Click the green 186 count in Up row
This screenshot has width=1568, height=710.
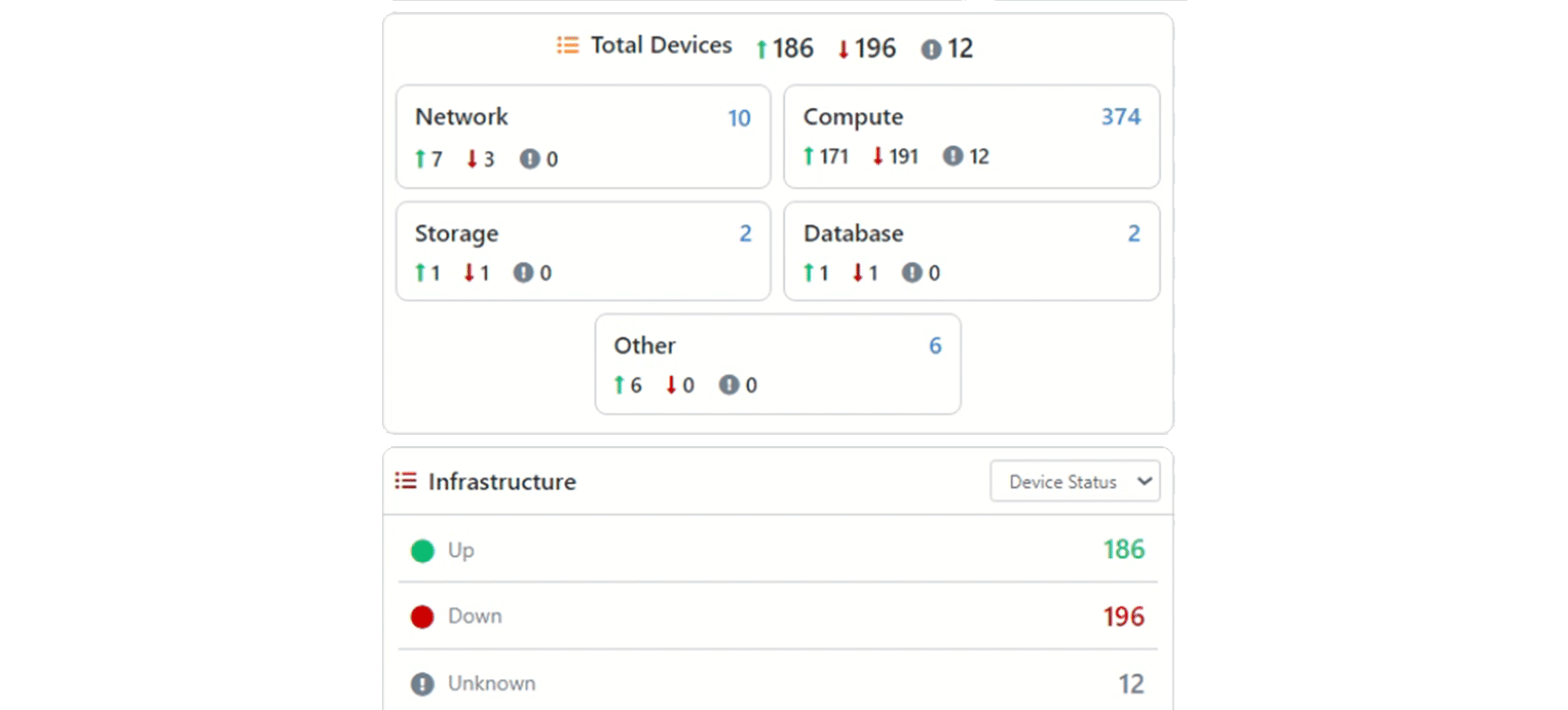pyautogui.click(x=1124, y=550)
